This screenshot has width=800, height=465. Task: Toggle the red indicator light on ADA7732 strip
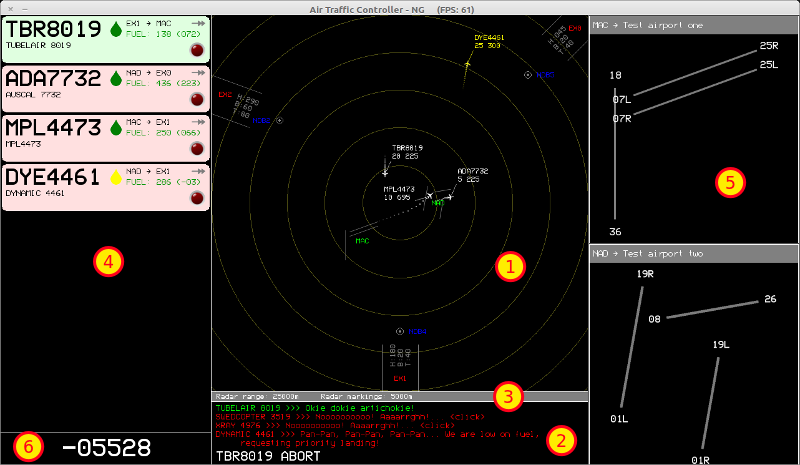[x=195, y=100]
